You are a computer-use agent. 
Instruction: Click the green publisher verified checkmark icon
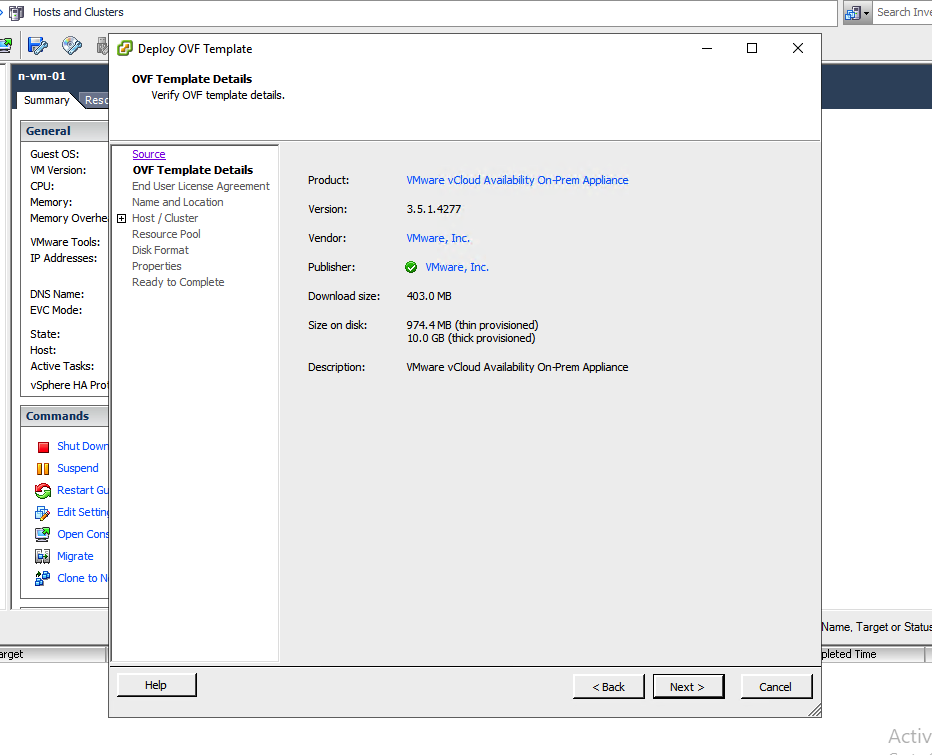coord(411,268)
